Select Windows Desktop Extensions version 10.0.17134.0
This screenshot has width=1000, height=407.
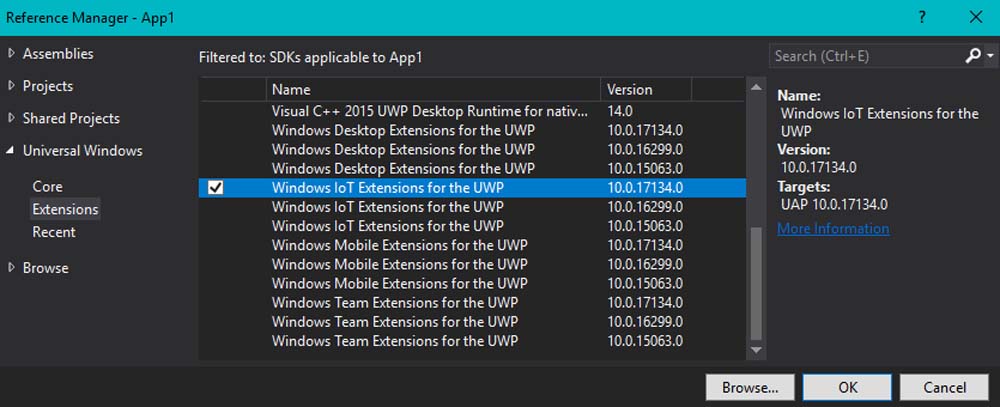[472, 131]
